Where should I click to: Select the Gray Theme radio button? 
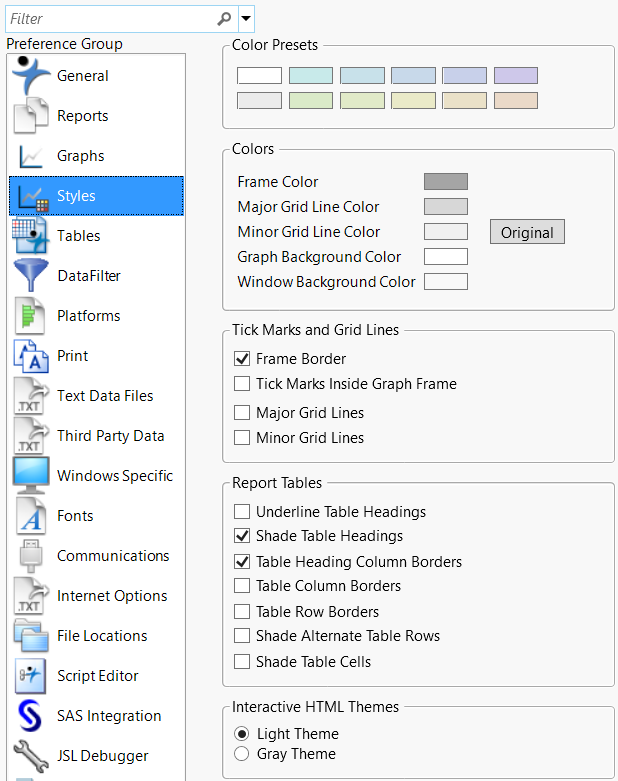[241, 754]
